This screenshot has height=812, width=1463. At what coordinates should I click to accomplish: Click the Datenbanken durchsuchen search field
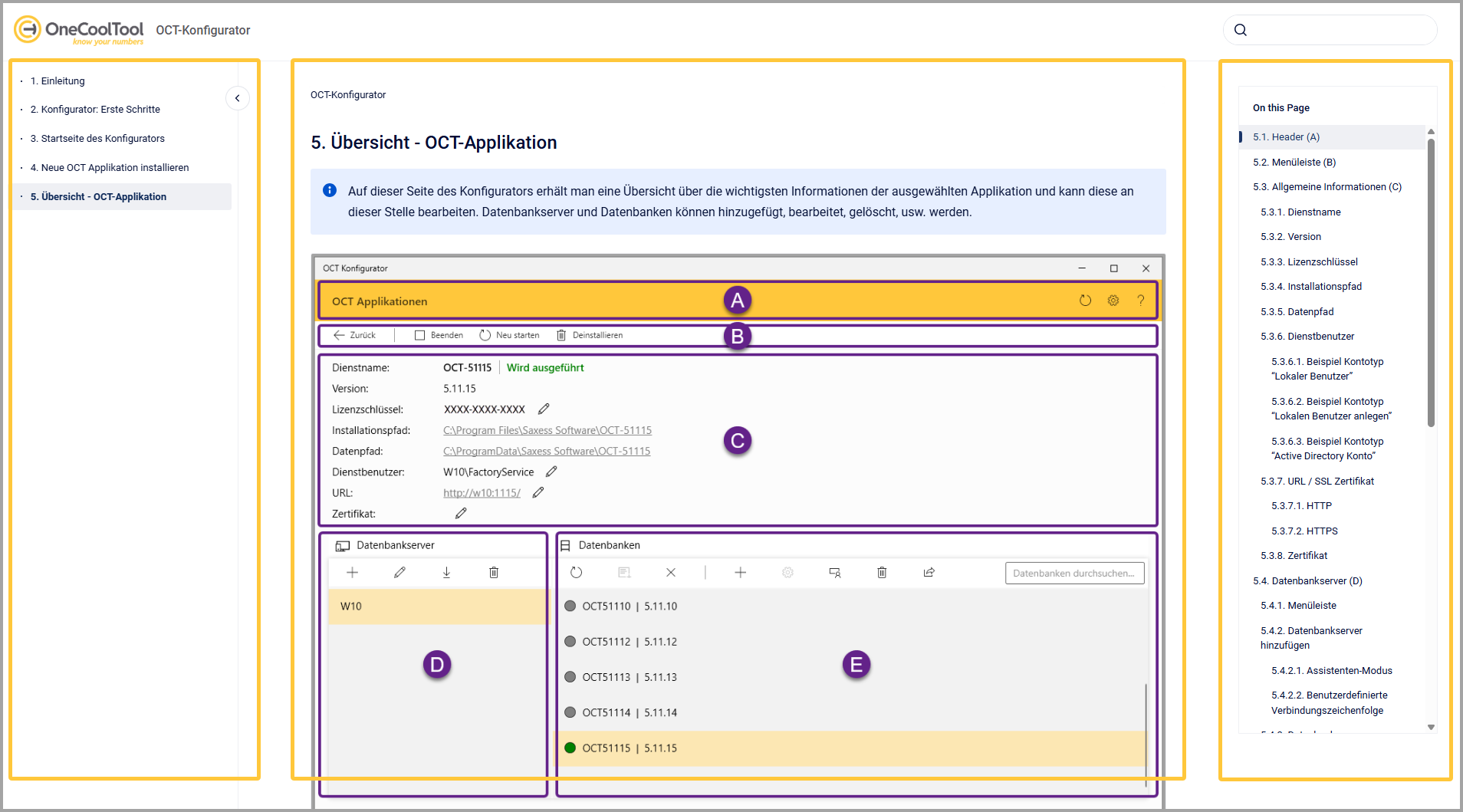tap(1073, 574)
